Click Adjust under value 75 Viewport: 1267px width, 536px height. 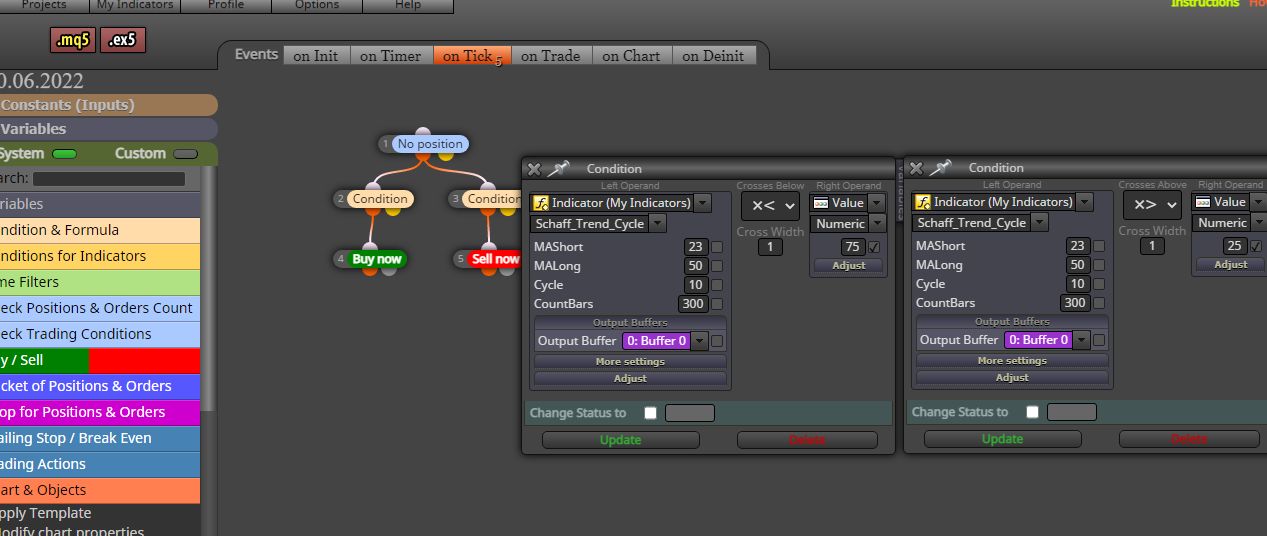849,266
